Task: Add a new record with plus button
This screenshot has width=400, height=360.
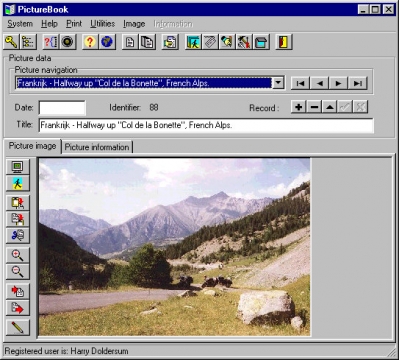Action: pyautogui.click(x=299, y=107)
